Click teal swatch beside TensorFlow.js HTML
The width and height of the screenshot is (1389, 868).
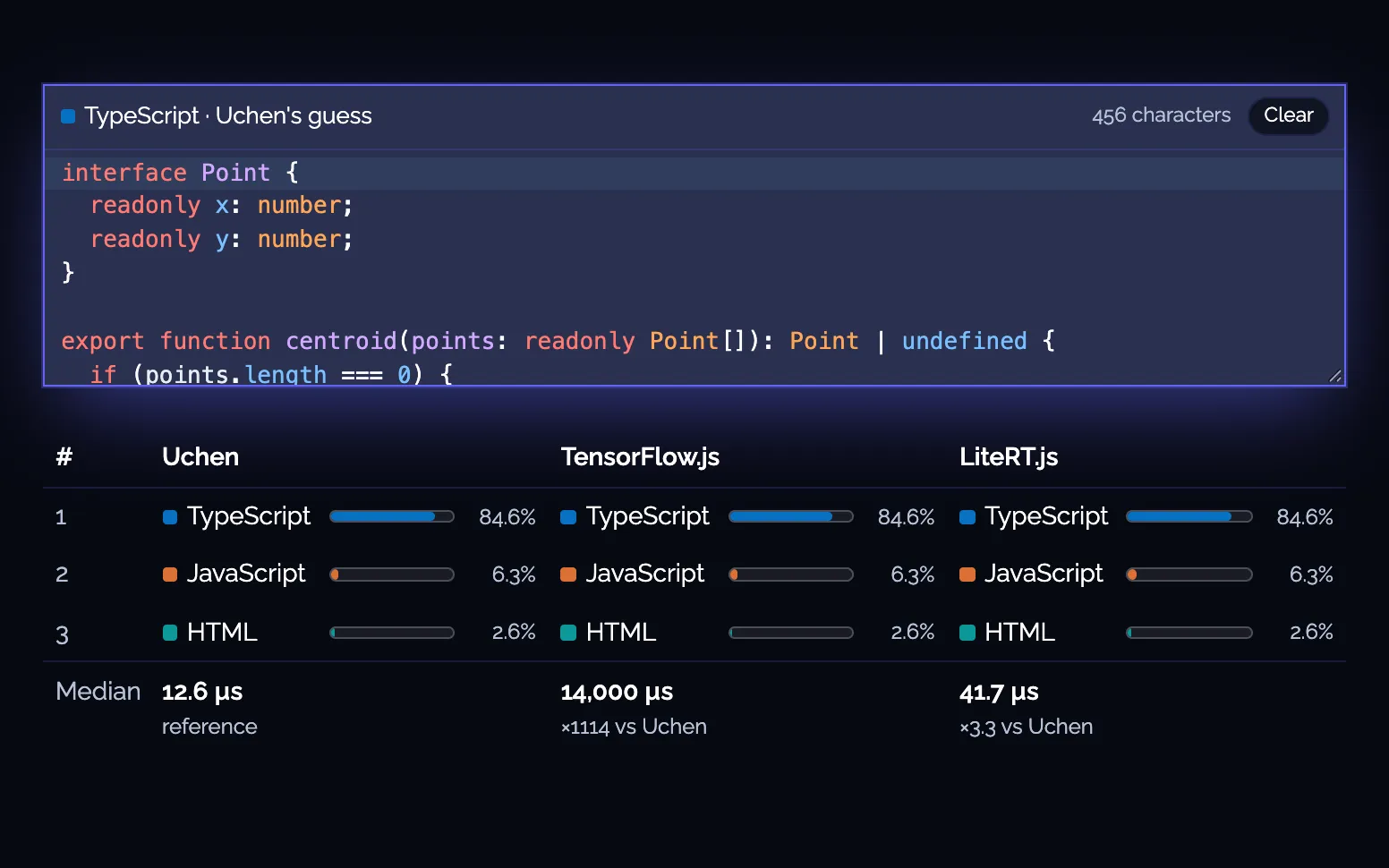click(x=568, y=633)
